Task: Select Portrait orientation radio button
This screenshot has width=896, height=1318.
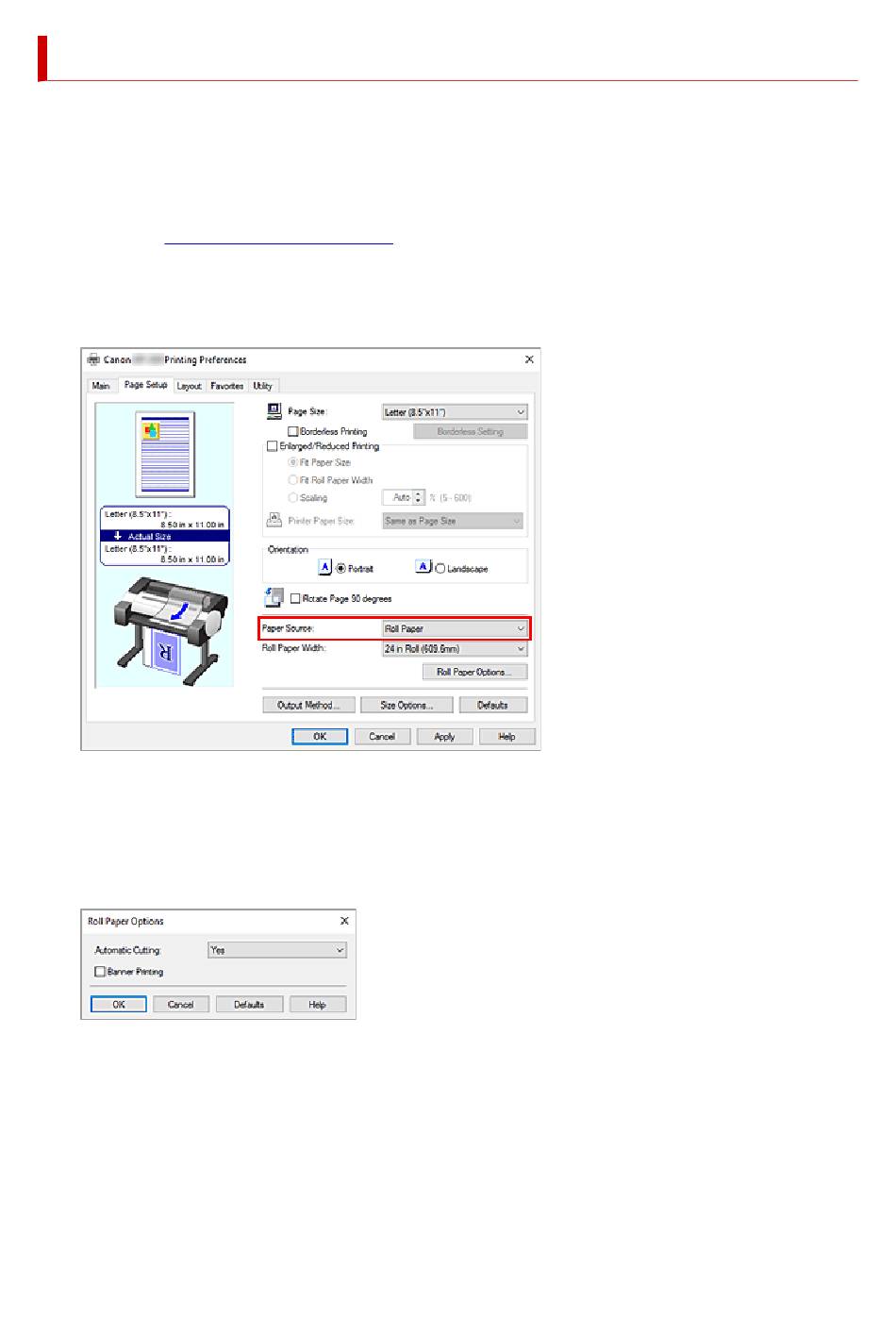Action: coord(341,569)
